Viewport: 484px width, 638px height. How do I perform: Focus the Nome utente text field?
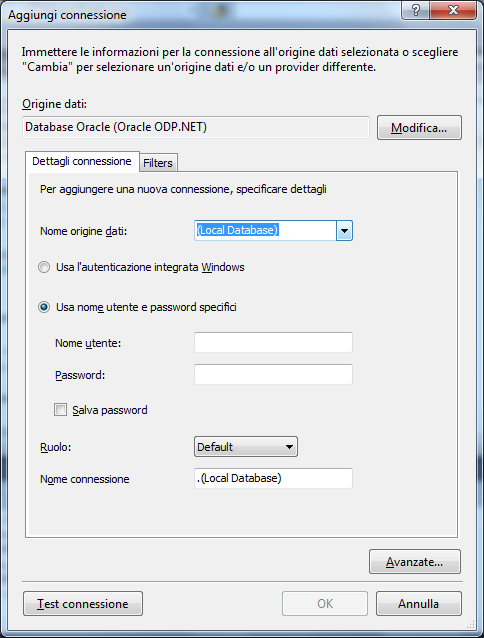[x=273, y=343]
